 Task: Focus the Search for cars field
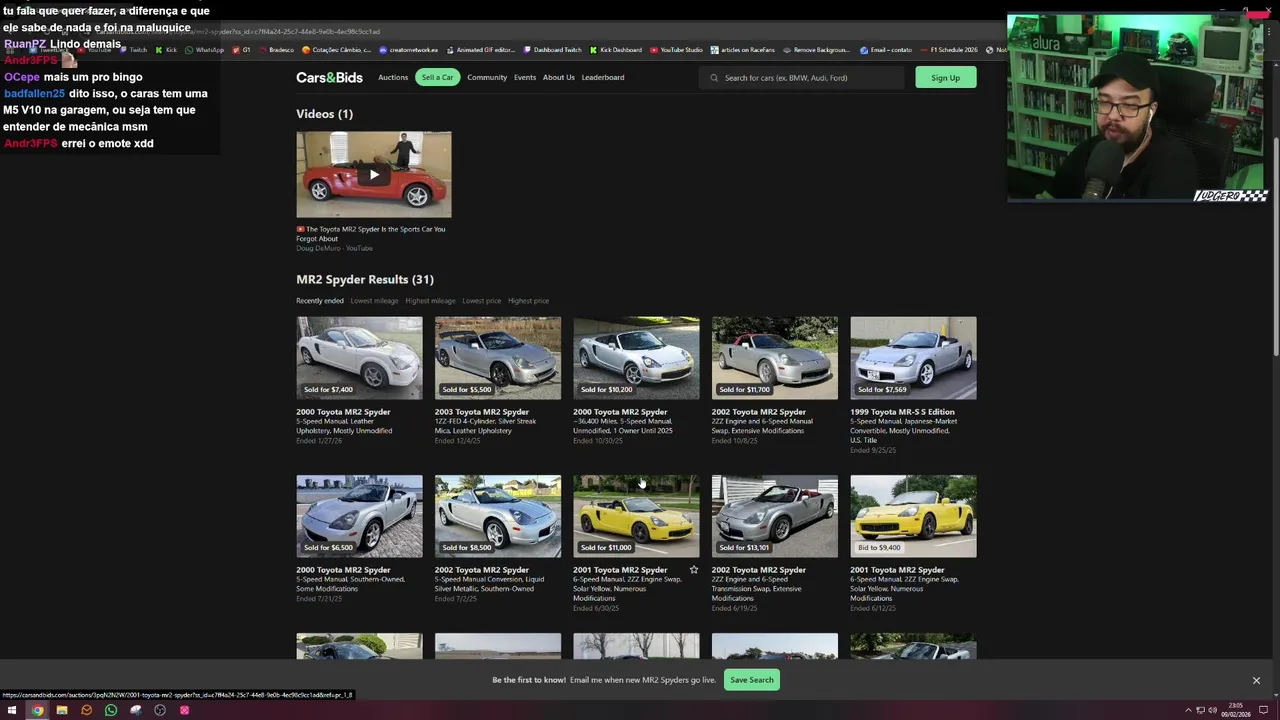tap(802, 78)
